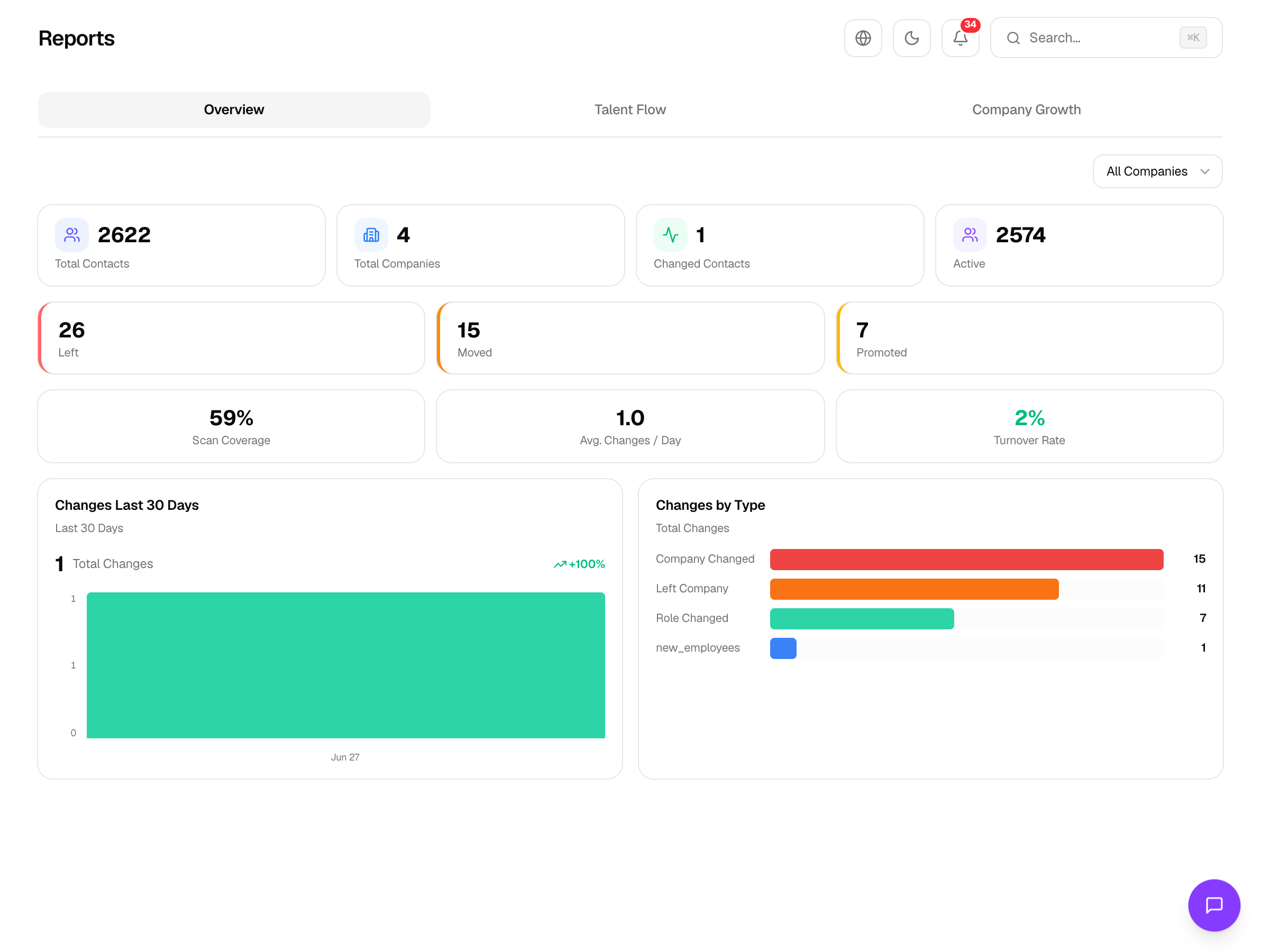Click the count 11 beside Left Company

pos(1201,588)
